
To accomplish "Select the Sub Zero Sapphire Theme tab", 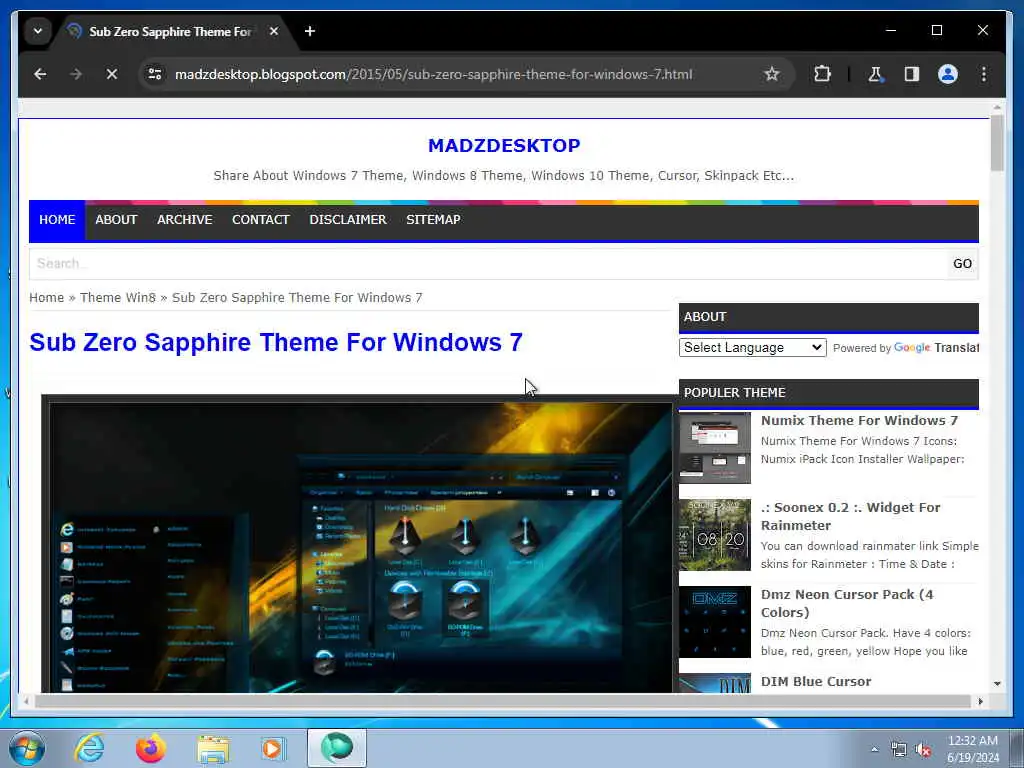I will (x=170, y=31).
